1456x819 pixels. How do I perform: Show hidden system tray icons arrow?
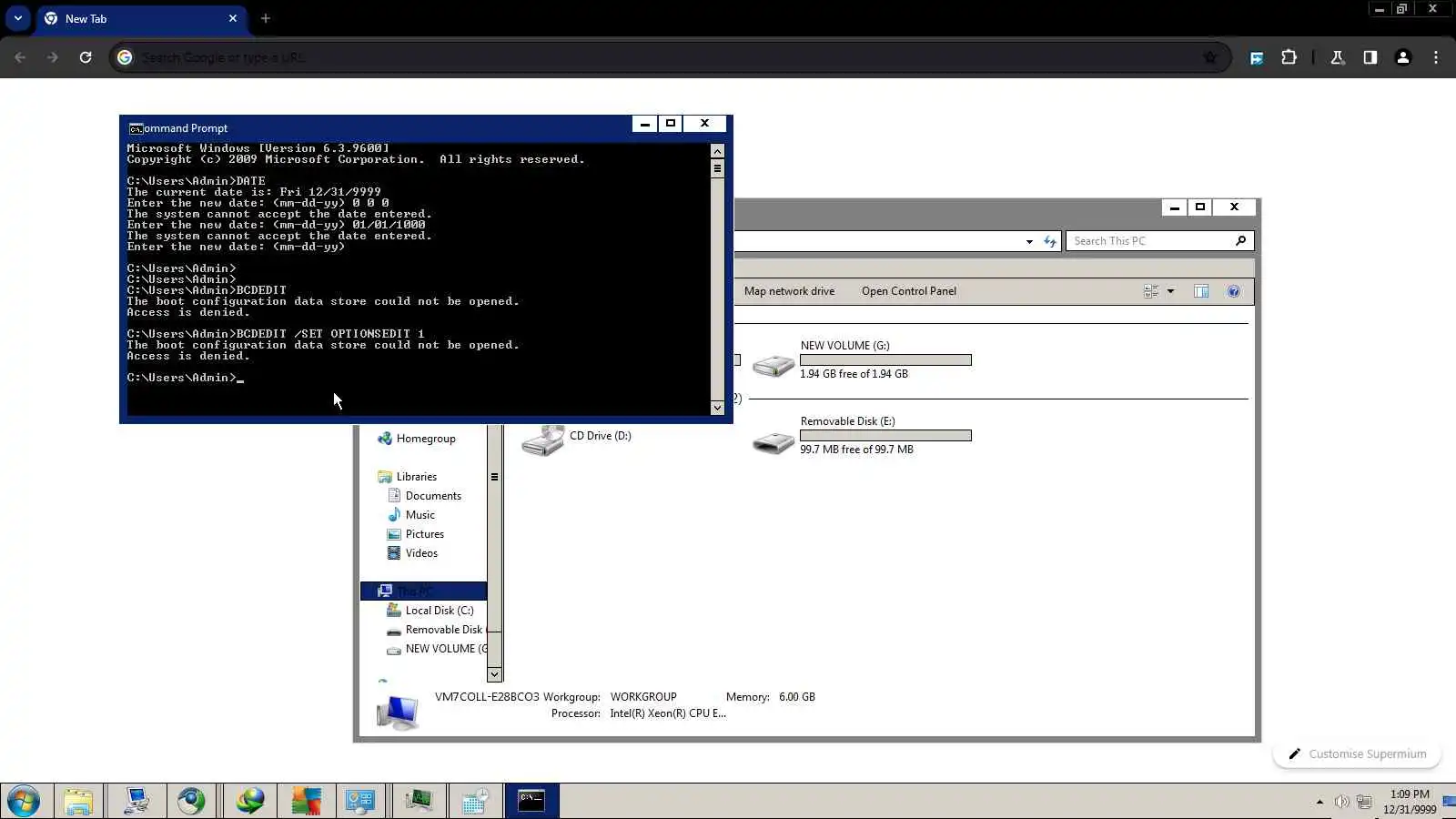(x=1319, y=802)
